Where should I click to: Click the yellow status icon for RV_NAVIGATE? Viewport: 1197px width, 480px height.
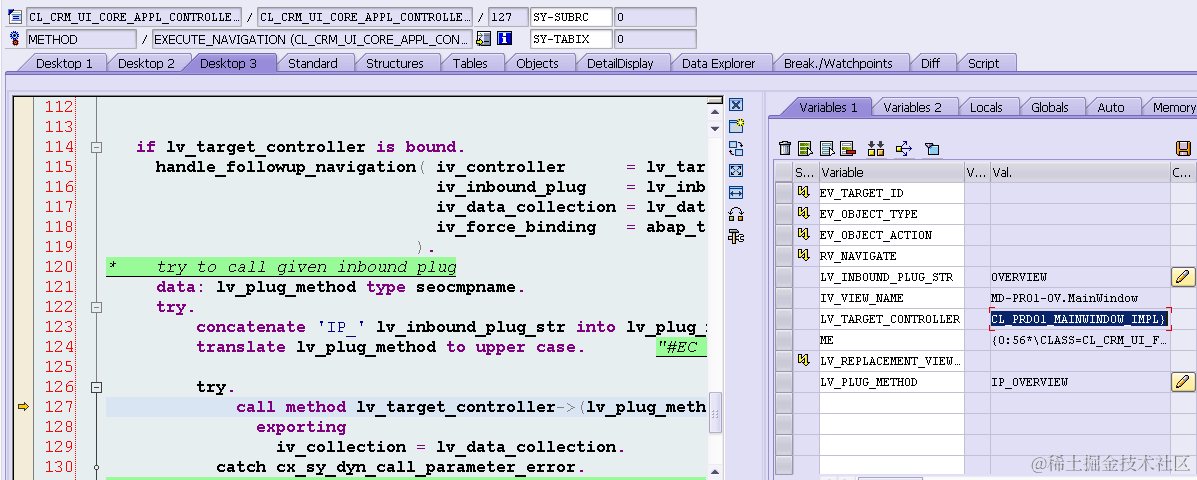pos(802,255)
